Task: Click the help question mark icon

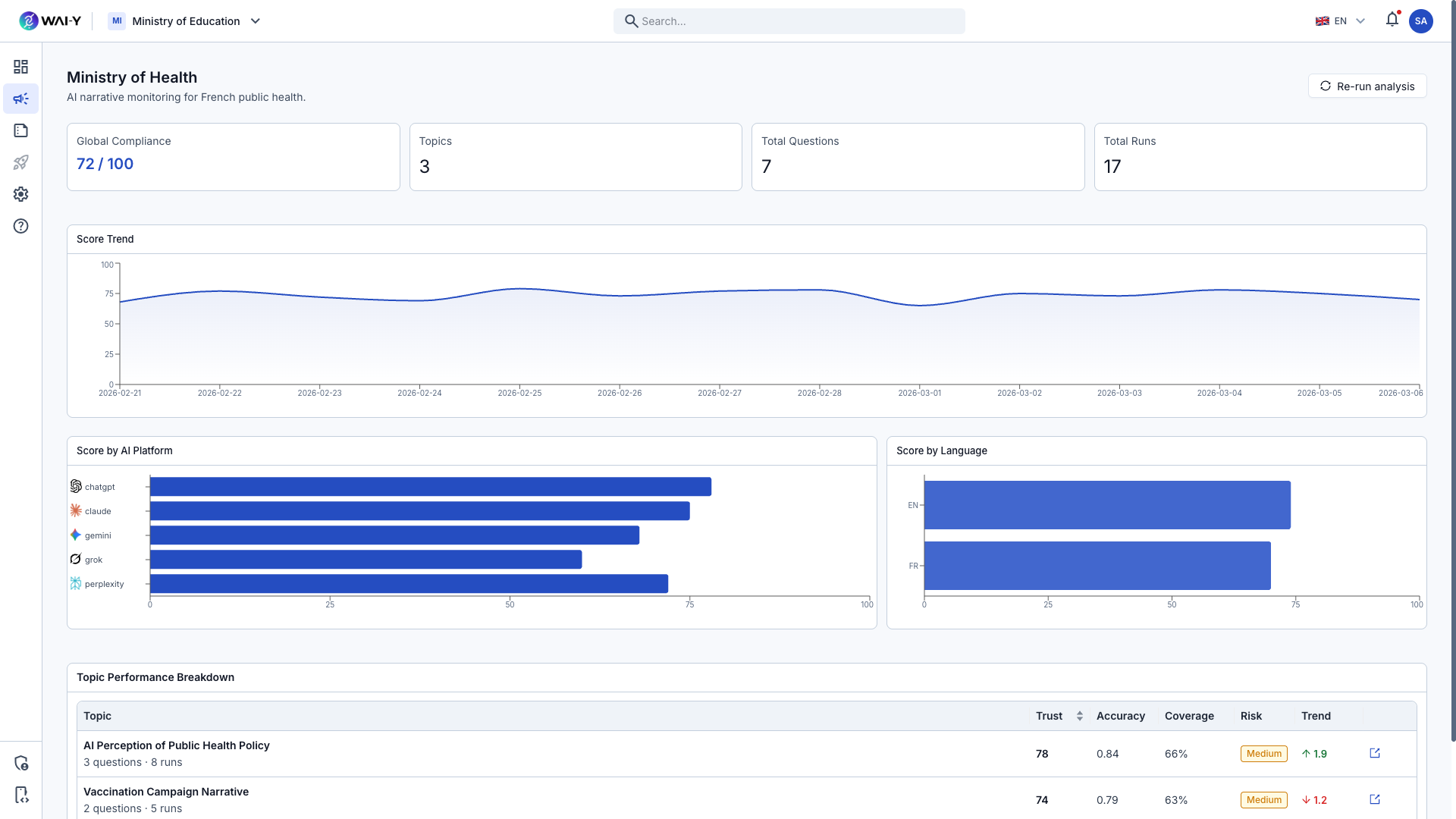Action: click(x=20, y=226)
